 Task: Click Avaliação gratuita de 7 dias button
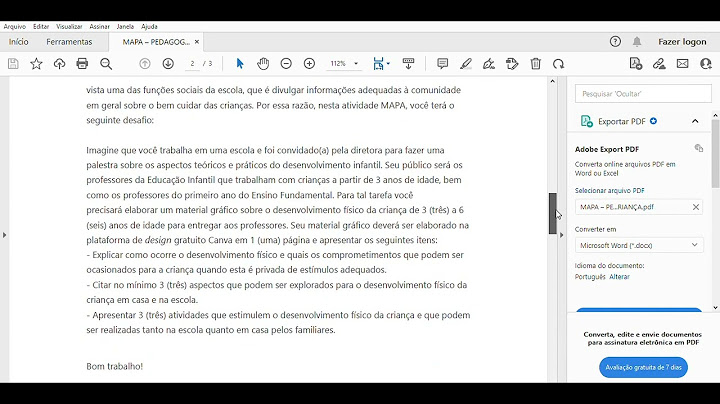tap(643, 367)
